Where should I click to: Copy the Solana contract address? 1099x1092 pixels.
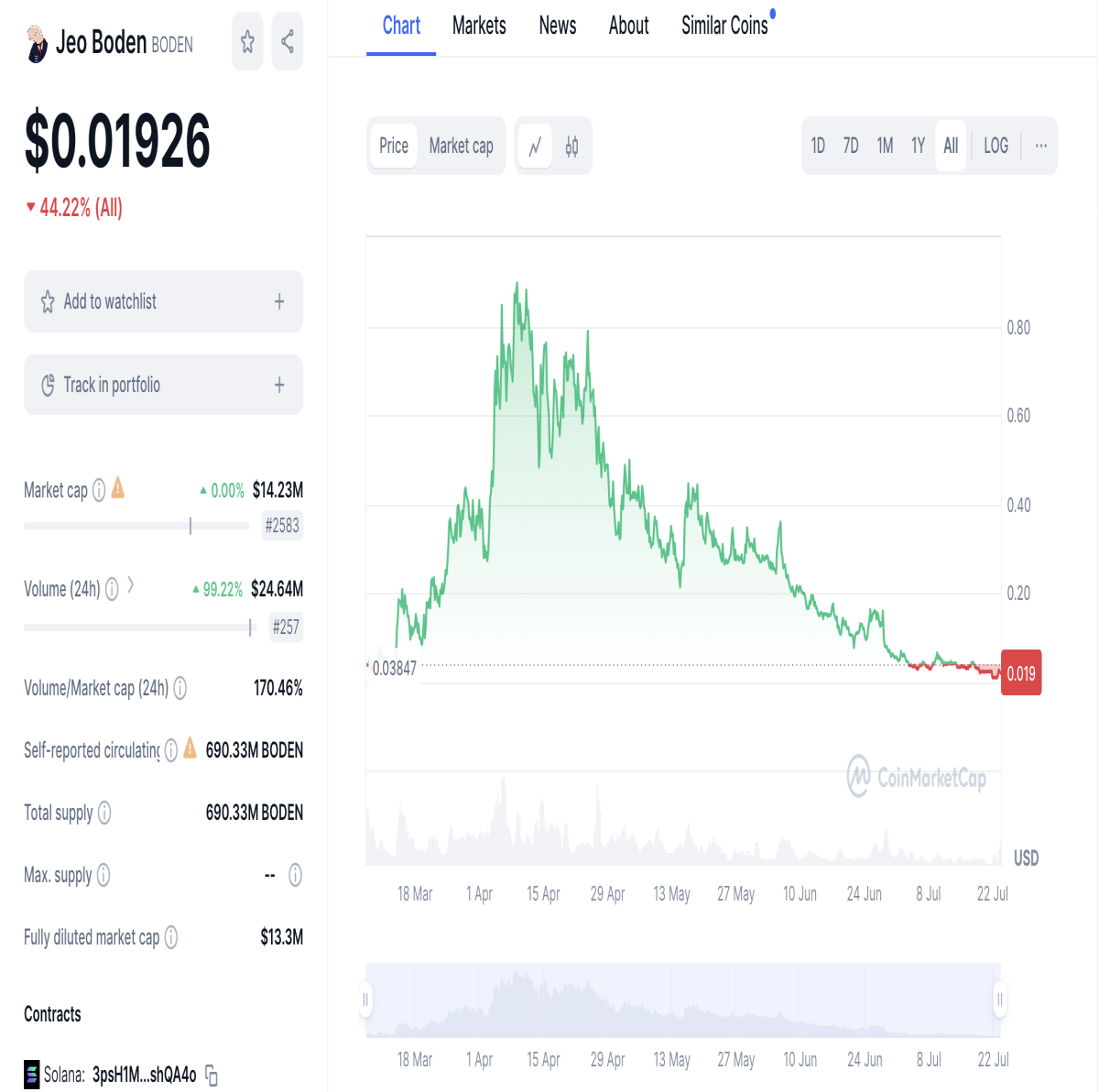[212, 1076]
